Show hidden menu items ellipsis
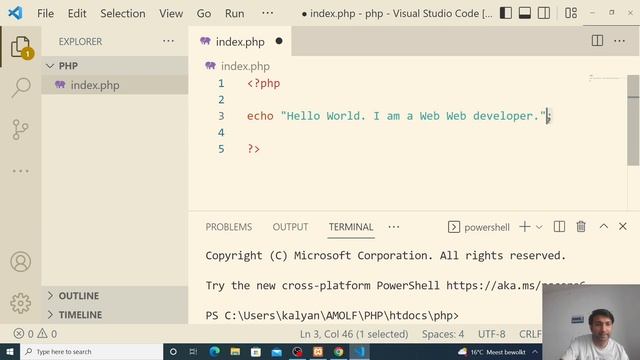640x360 pixels. [267, 13]
